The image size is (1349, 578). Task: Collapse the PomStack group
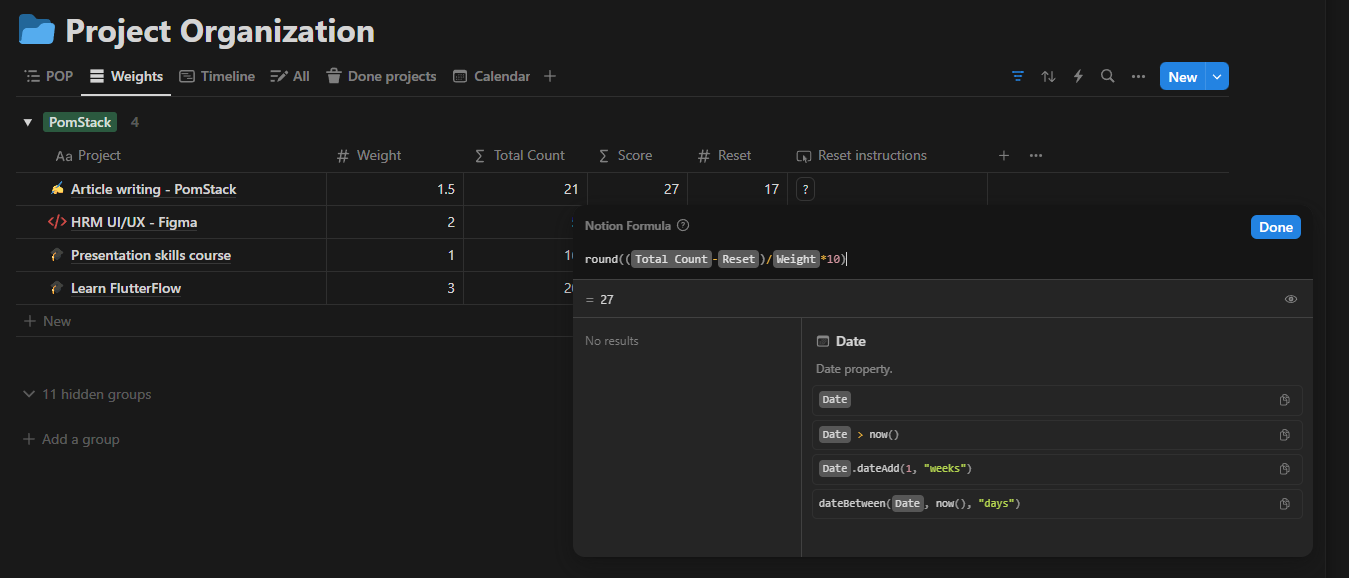[28, 123]
